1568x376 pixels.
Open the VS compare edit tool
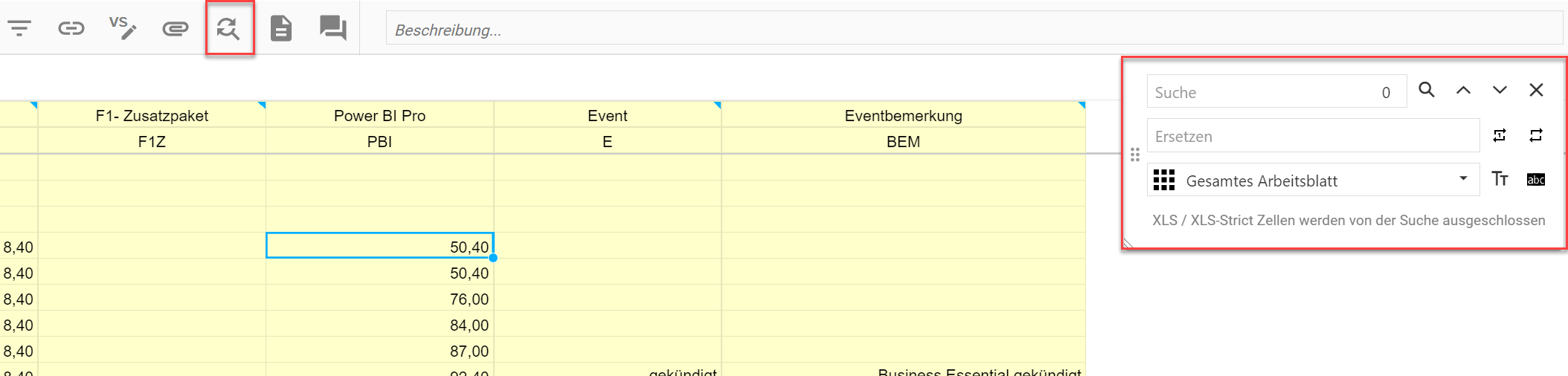click(x=123, y=27)
